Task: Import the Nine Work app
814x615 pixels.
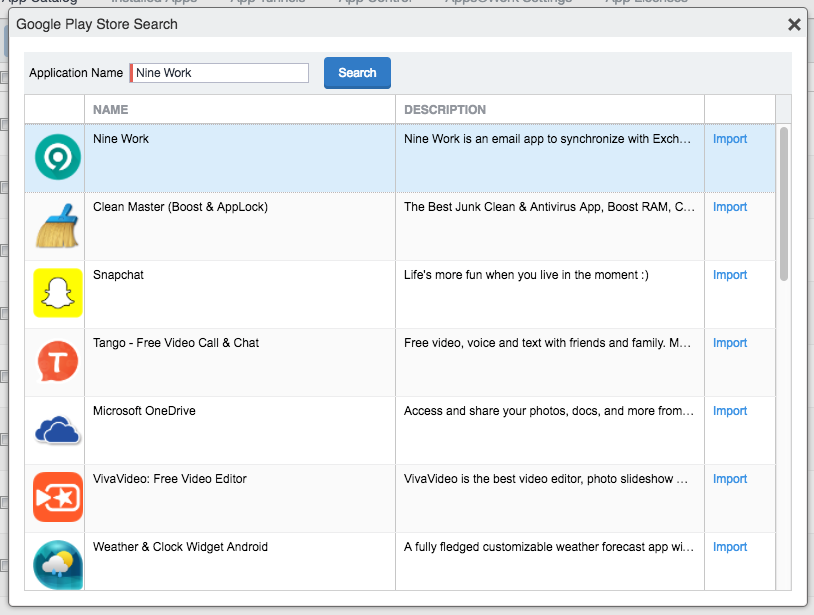Action: tap(729, 138)
